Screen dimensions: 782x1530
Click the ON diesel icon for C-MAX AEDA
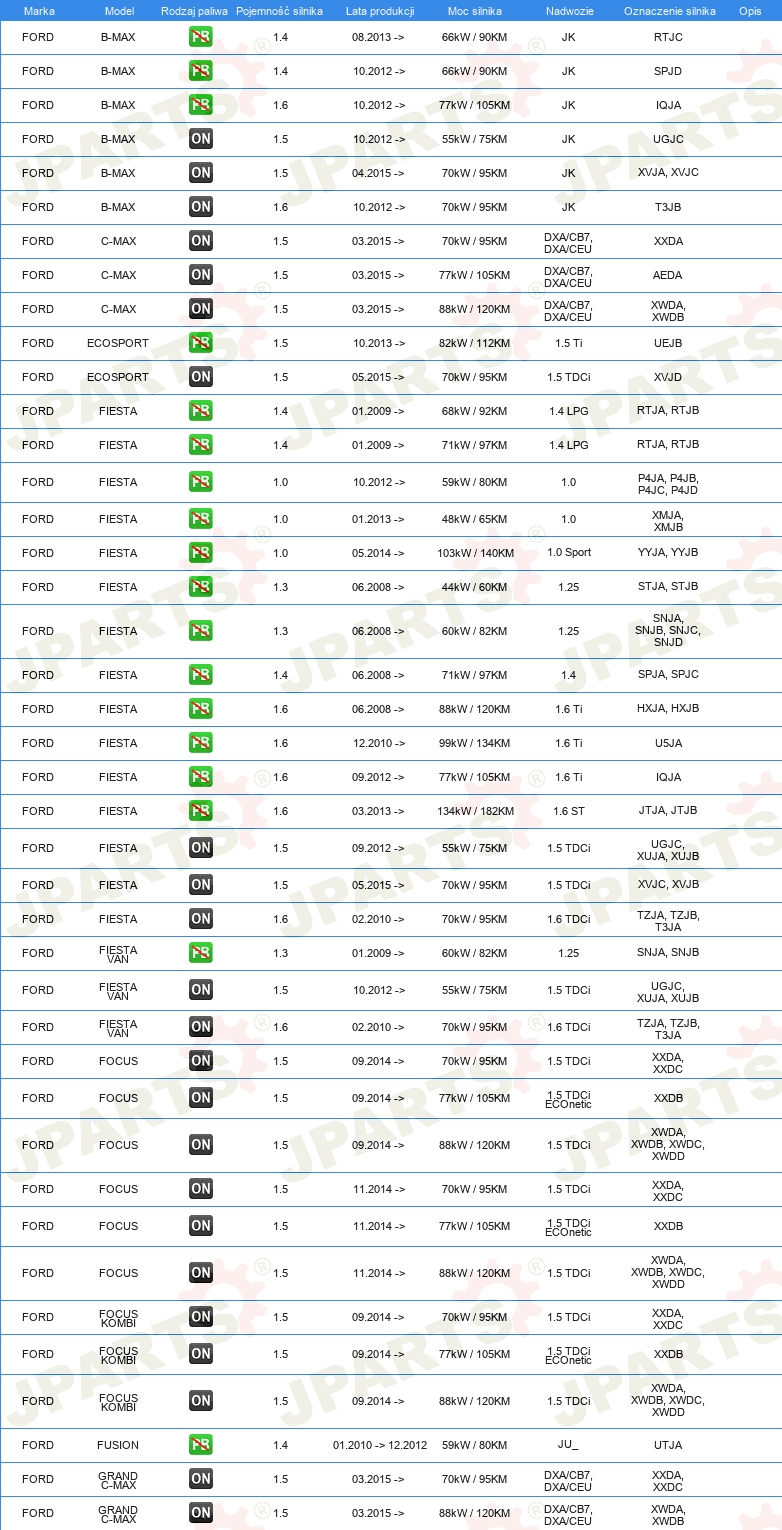(201, 275)
